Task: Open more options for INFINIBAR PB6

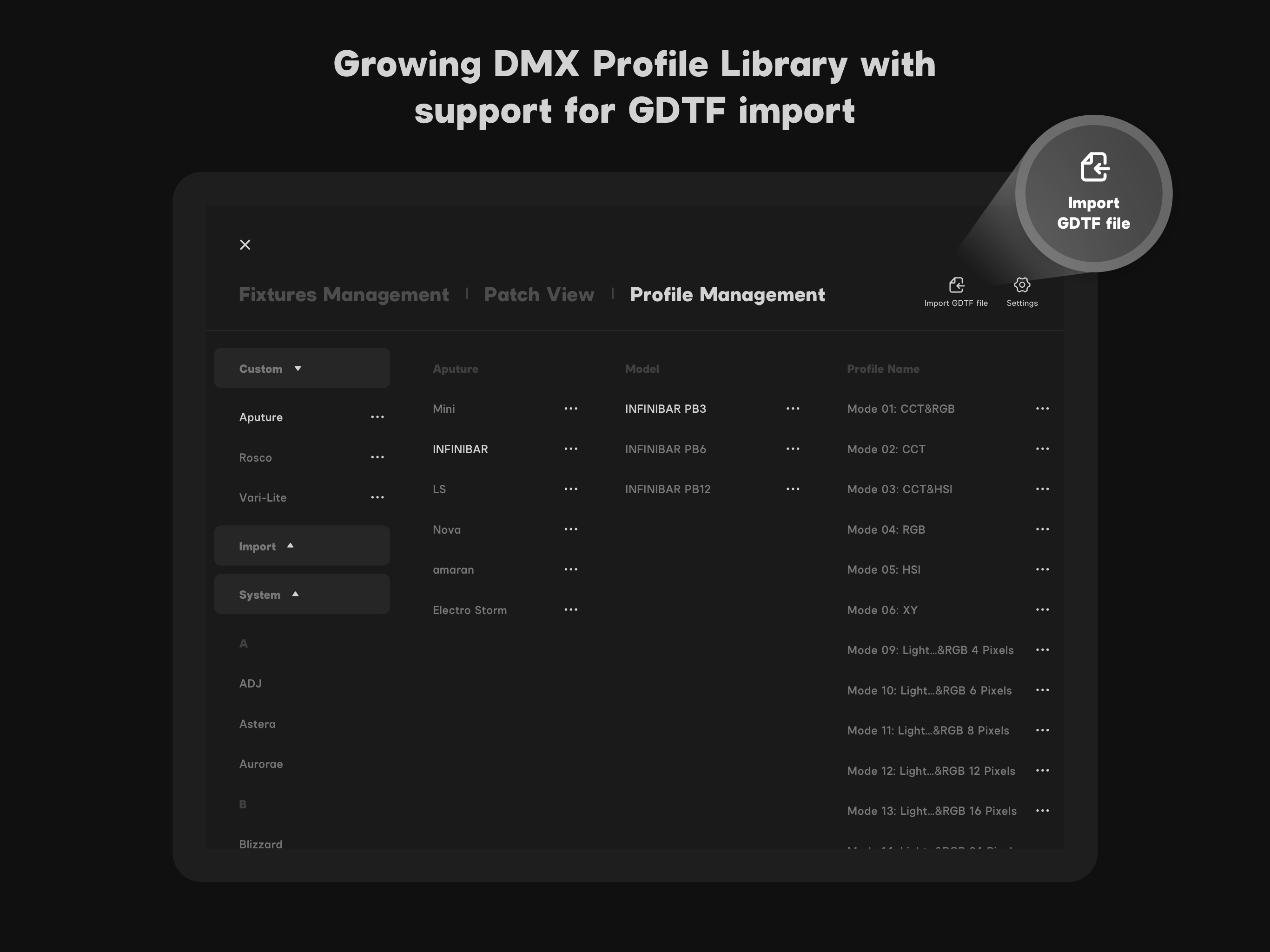Action: pos(793,449)
